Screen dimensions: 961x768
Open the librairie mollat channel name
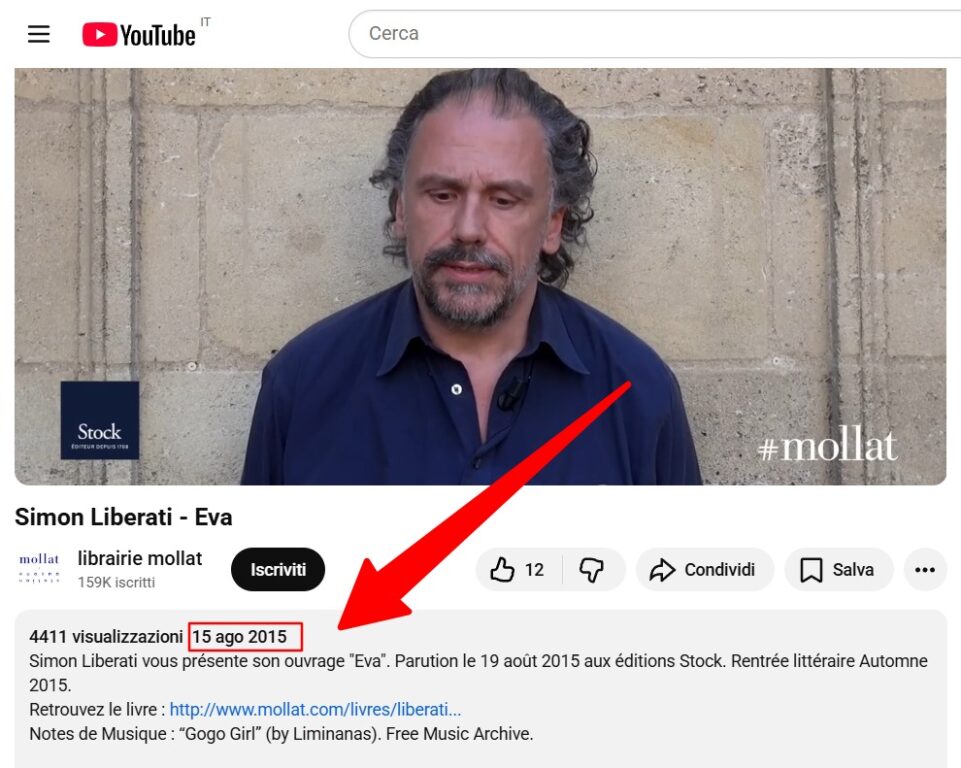coord(140,558)
